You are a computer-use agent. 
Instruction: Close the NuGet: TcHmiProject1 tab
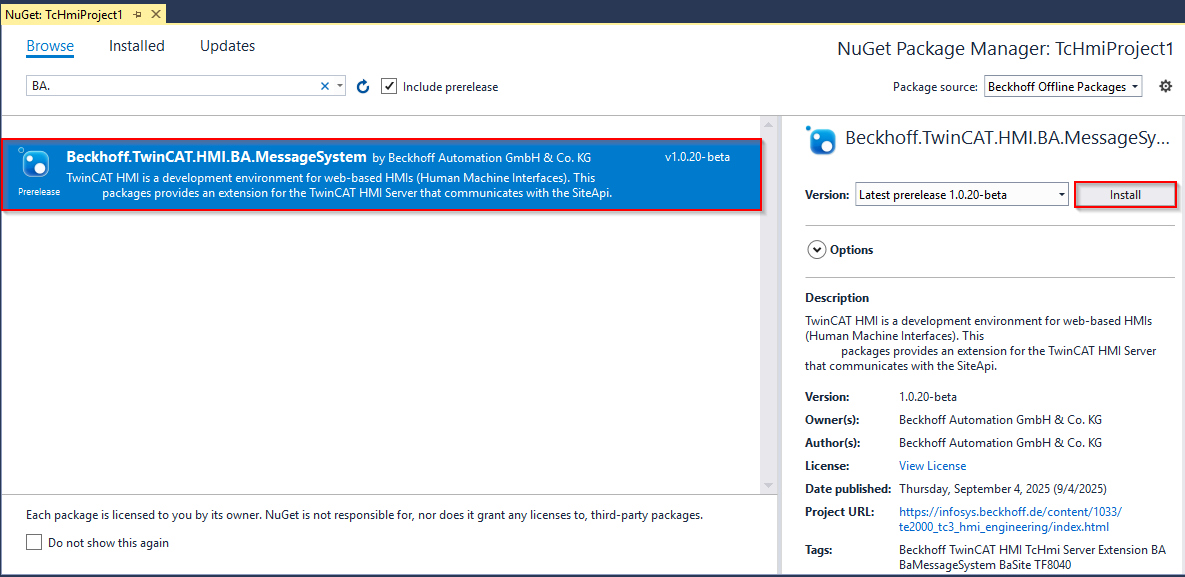click(155, 15)
